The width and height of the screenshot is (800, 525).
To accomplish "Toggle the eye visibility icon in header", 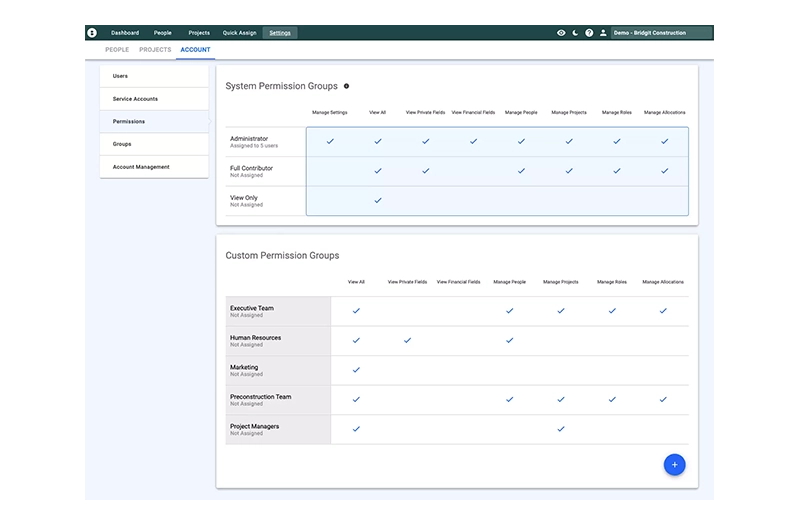I will [561, 33].
